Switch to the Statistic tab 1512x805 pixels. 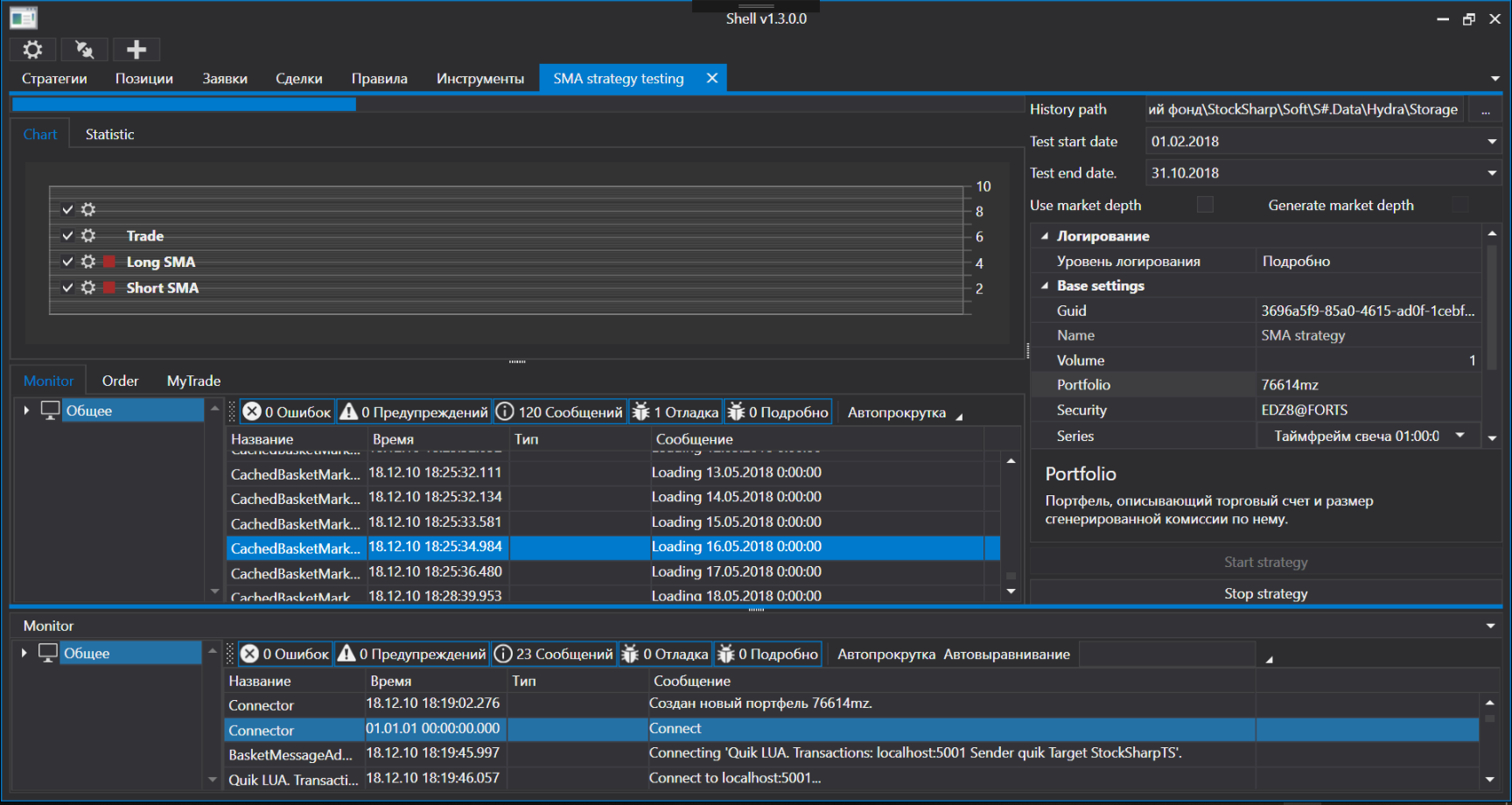tap(109, 135)
